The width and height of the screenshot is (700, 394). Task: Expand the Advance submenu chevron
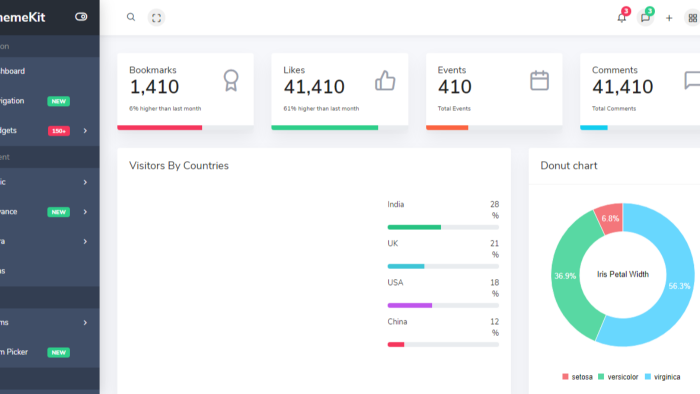pos(85,212)
